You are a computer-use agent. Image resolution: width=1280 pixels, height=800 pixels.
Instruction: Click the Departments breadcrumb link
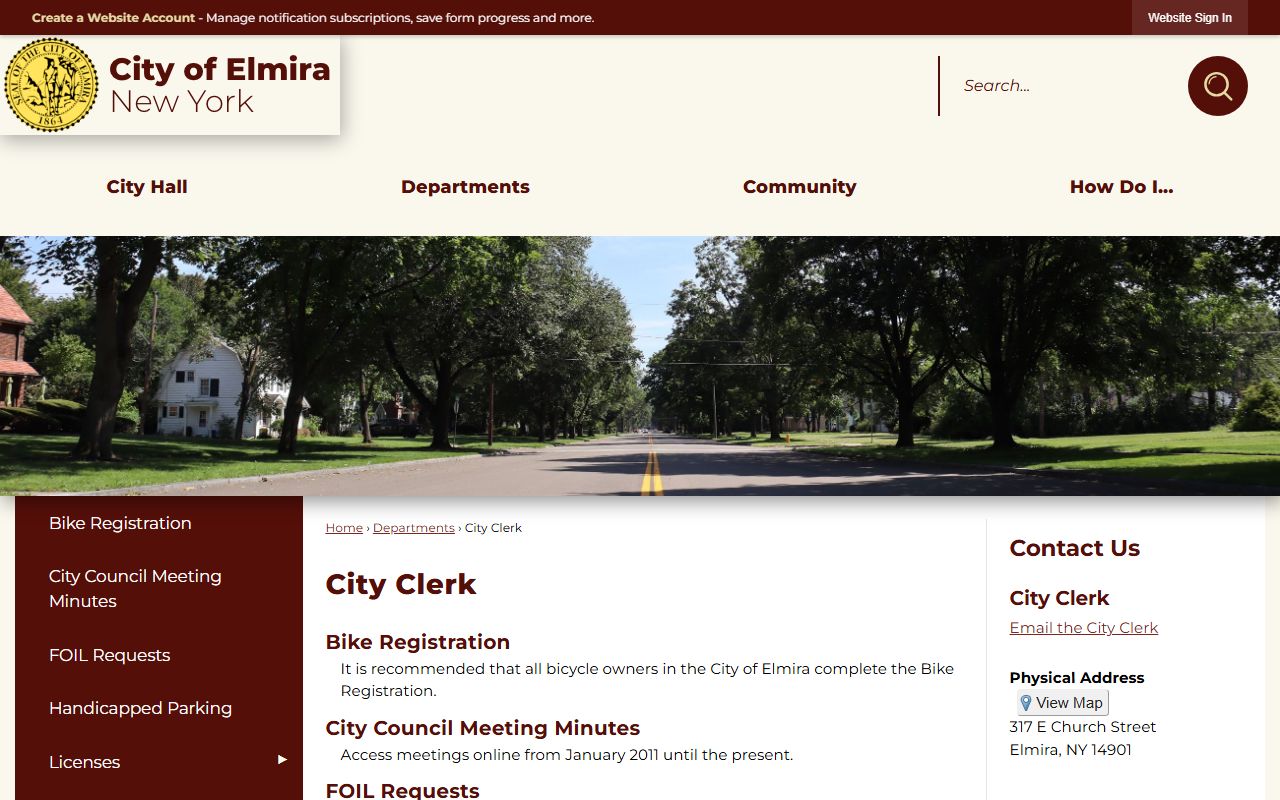(x=413, y=528)
